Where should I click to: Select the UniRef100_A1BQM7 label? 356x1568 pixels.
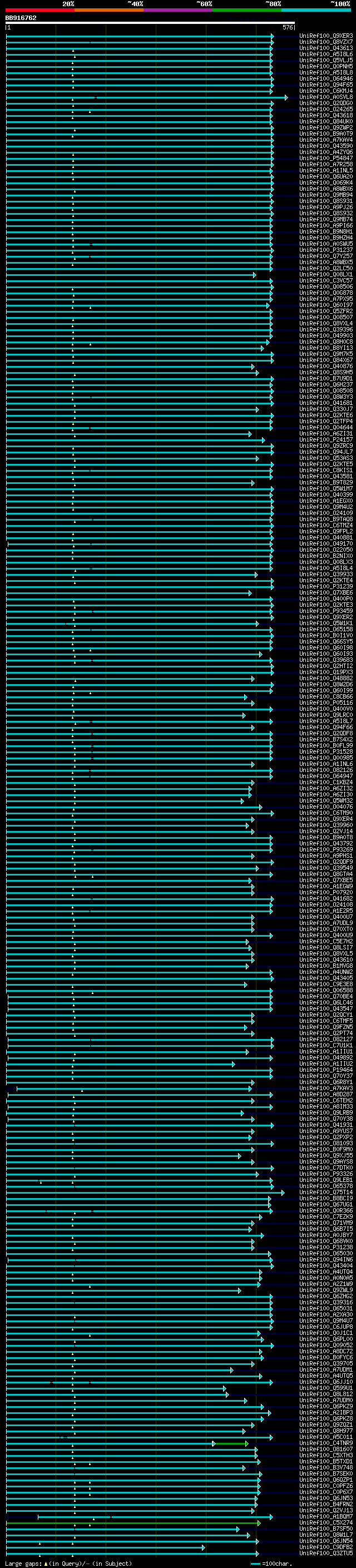(326, 1516)
